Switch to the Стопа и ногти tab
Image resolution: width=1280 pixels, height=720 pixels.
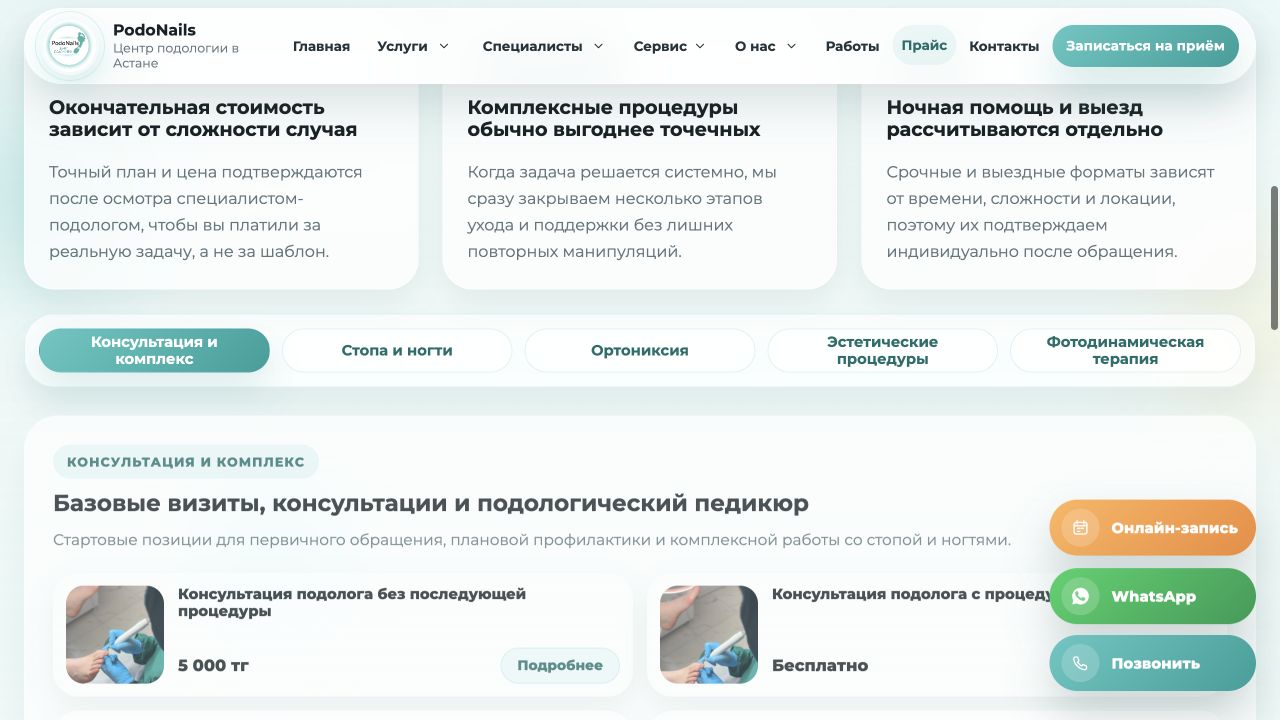[397, 350]
